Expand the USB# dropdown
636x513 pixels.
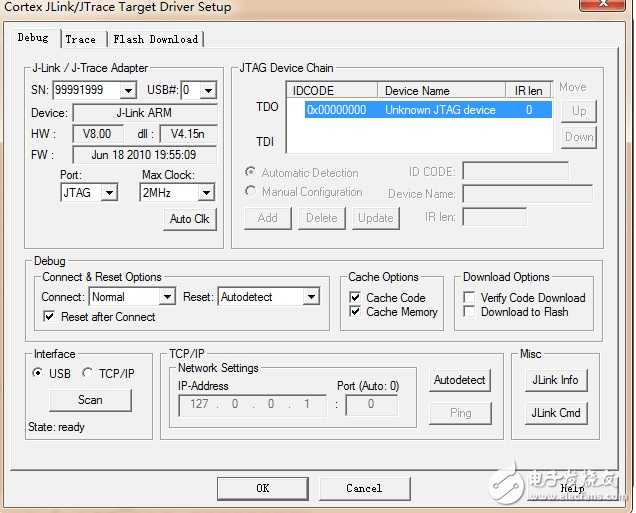pos(208,90)
